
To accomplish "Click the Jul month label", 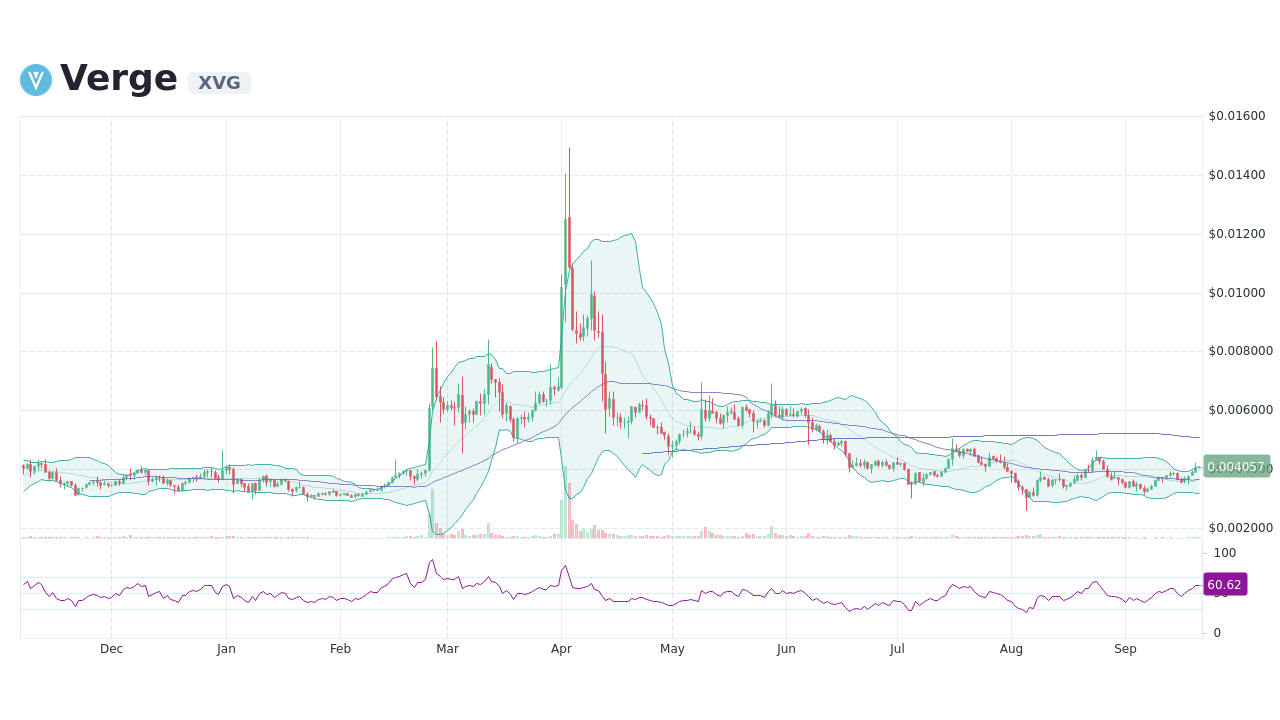I will tap(897, 649).
